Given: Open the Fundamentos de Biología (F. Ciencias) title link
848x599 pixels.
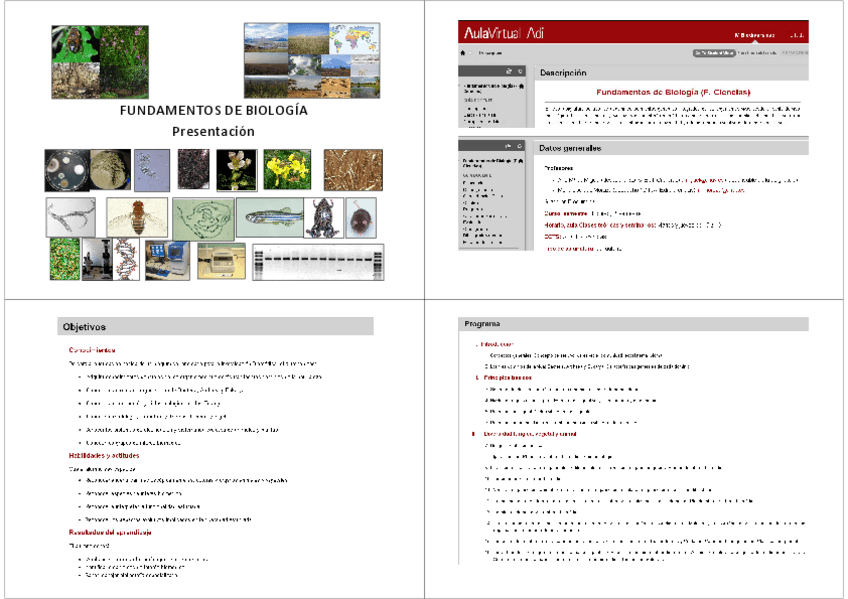Looking at the screenshot, I should pyautogui.click(x=673, y=92).
